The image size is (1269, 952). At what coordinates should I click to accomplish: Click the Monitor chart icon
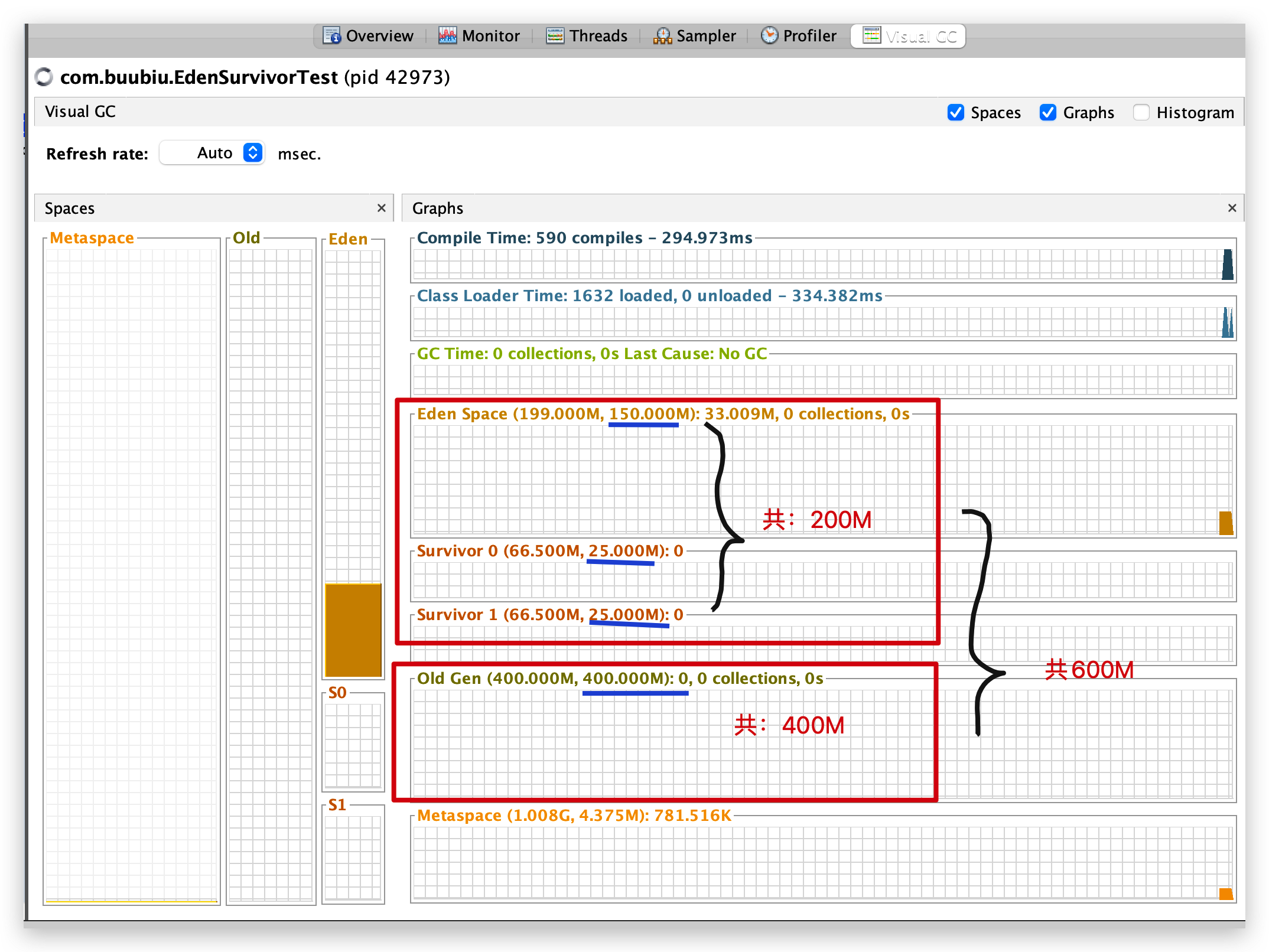[x=447, y=36]
